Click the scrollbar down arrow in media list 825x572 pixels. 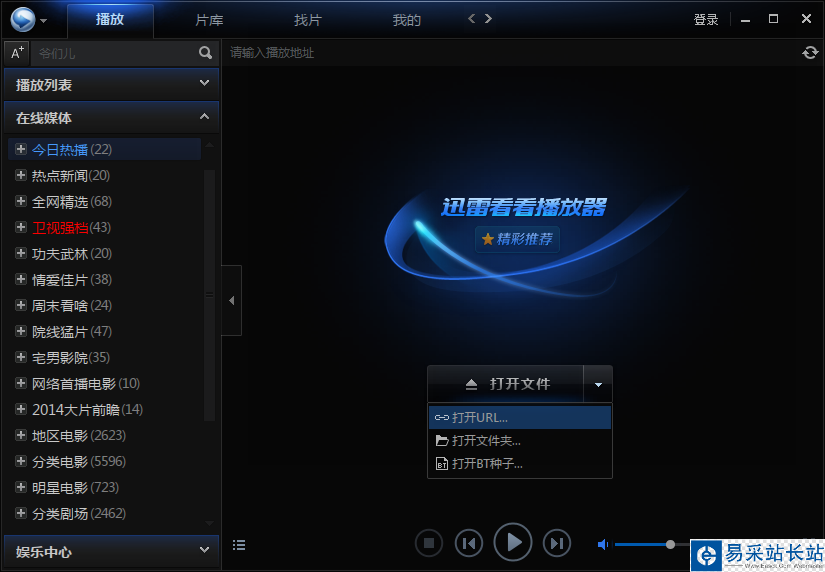point(209,523)
